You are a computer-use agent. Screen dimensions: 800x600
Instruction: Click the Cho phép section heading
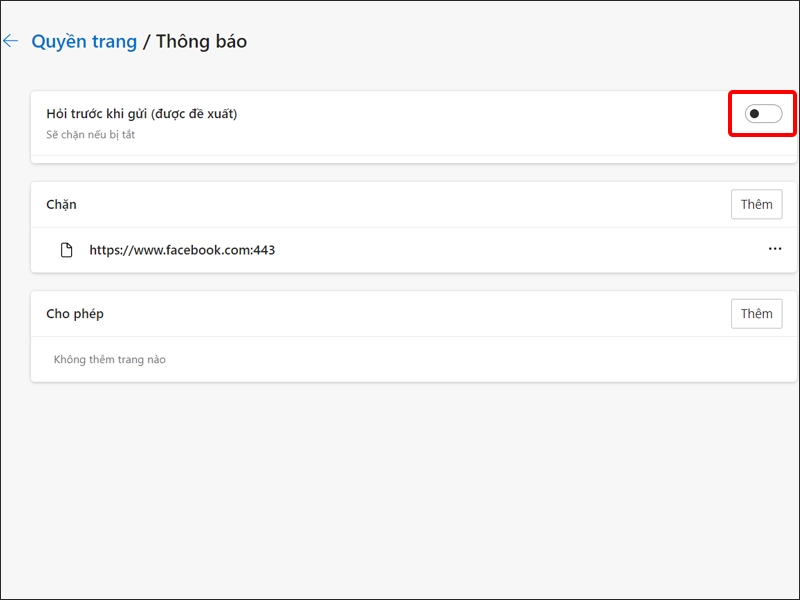pyautogui.click(x=75, y=314)
